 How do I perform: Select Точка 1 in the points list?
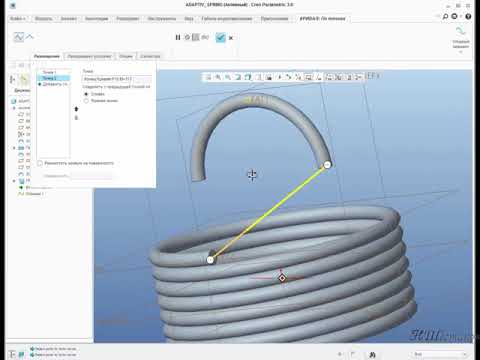coord(49,72)
